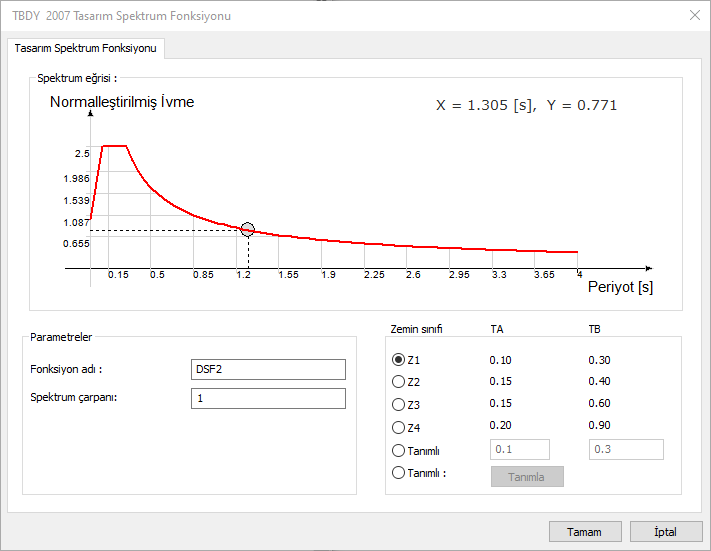
Task: Click the 2.5 value on acceleration axis
Action: pyautogui.click(x=82, y=154)
